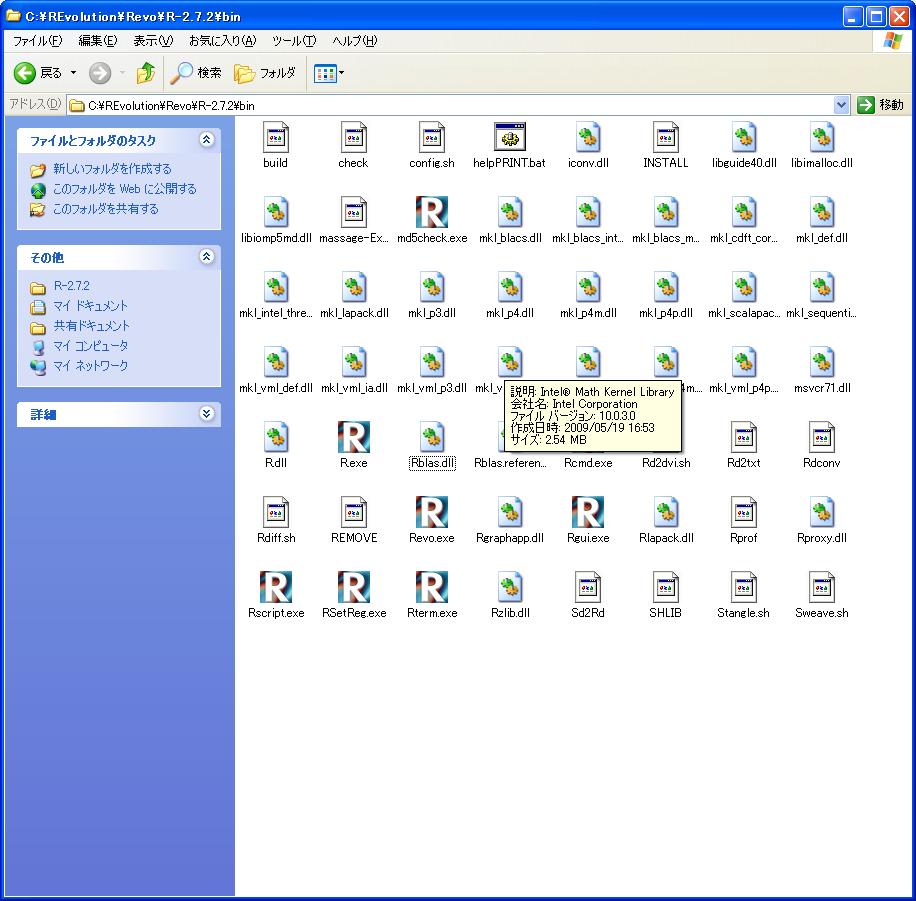Expand the 詳細 details panel
Screen dimensions: 916x901
pos(206,413)
